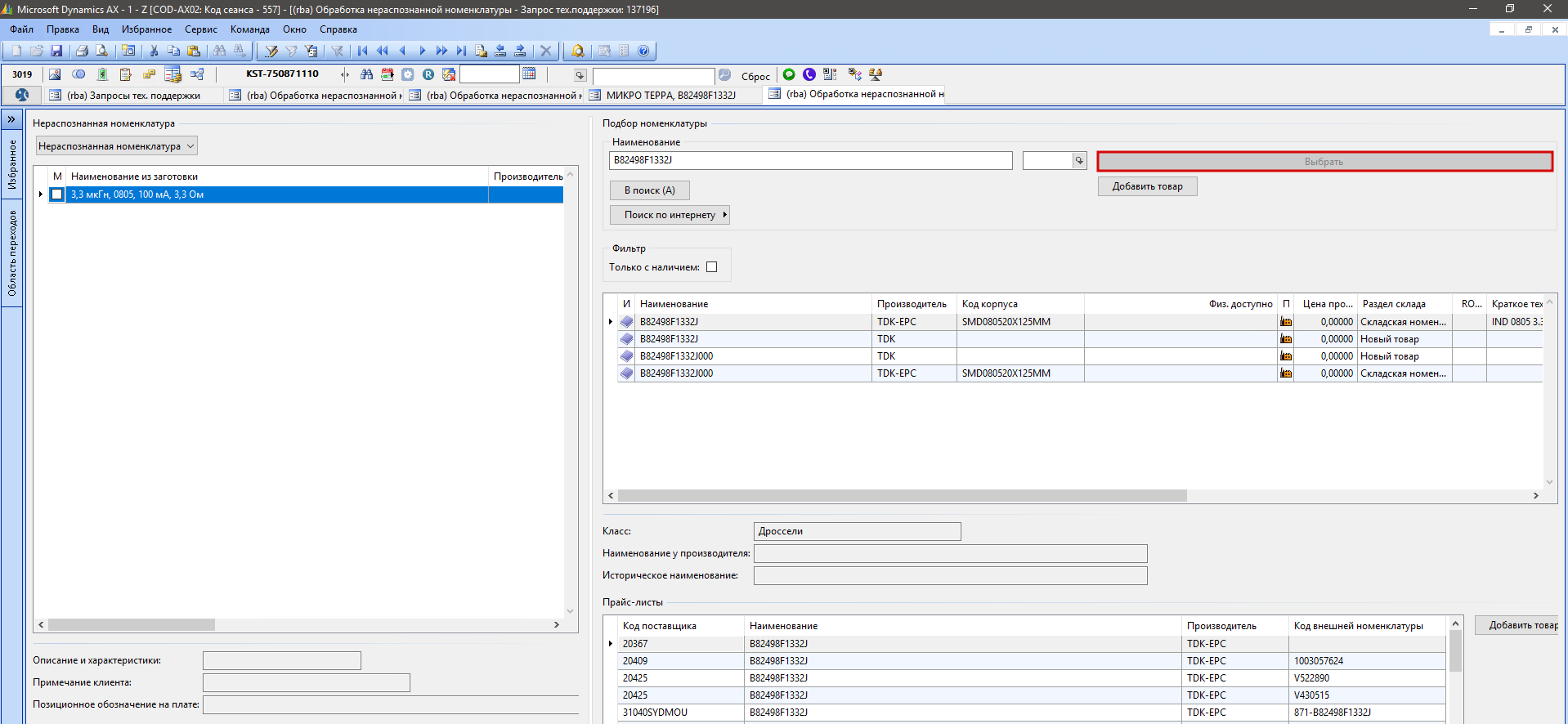Enable the 'Только с наличием' checkbox
Viewport: 1568px width, 724px height.
[x=711, y=267]
